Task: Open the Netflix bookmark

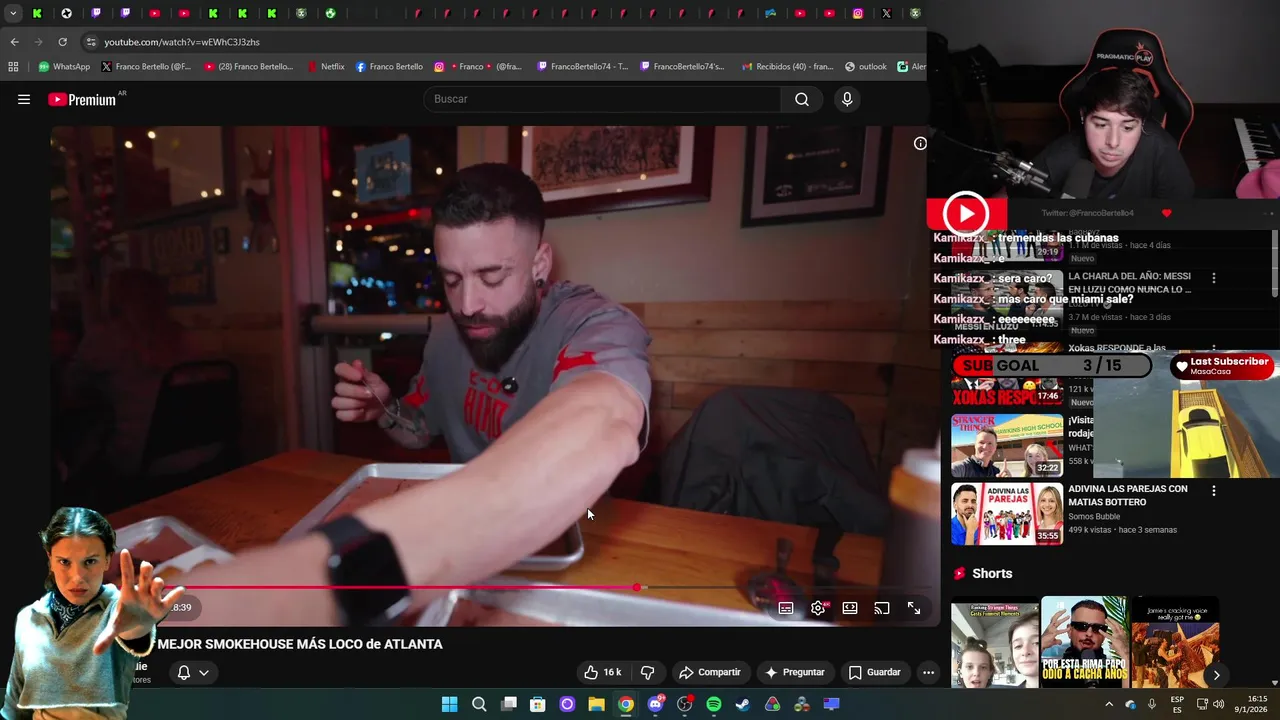Action: (x=326, y=67)
